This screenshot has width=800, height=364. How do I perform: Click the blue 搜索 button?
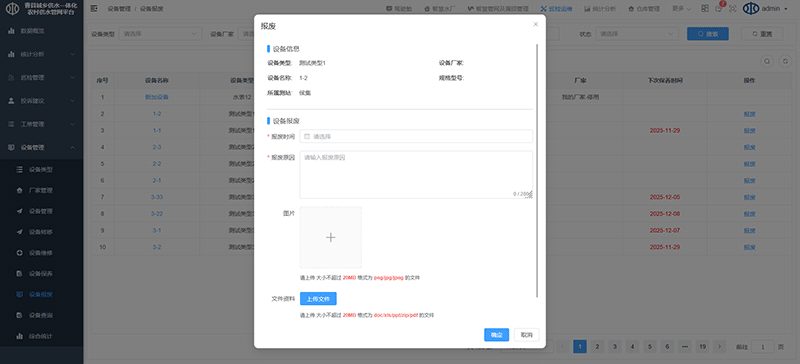click(x=708, y=34)
